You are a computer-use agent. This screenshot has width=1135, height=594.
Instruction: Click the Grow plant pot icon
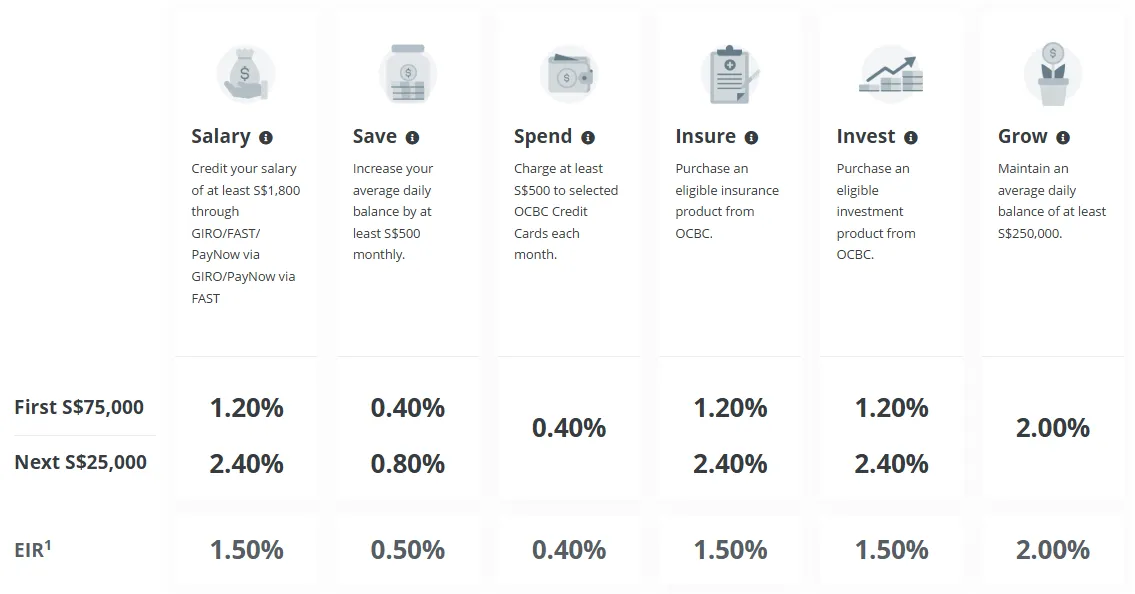tap(1052, 74)
